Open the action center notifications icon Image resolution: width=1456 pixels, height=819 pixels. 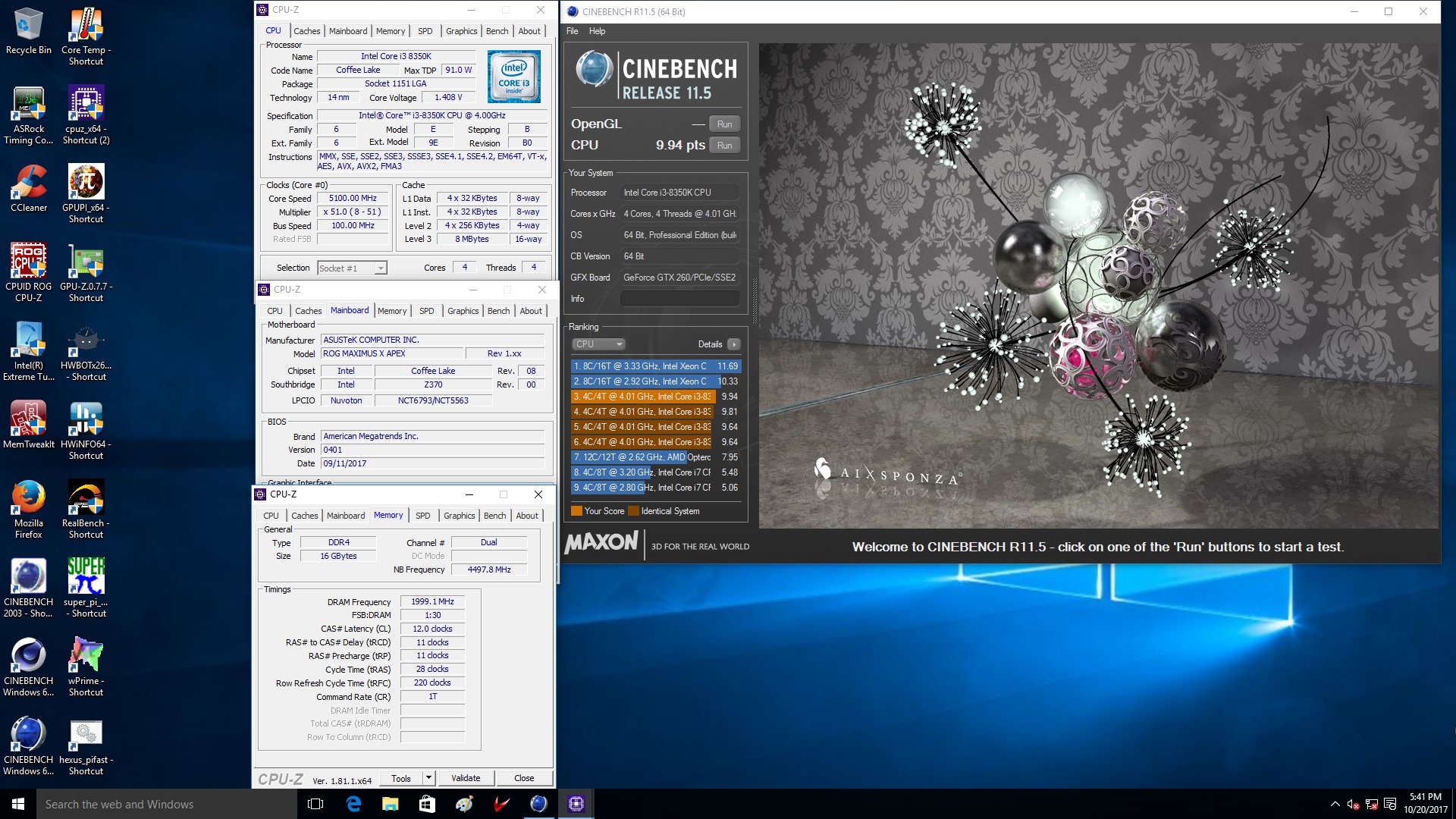[1390, 804]
